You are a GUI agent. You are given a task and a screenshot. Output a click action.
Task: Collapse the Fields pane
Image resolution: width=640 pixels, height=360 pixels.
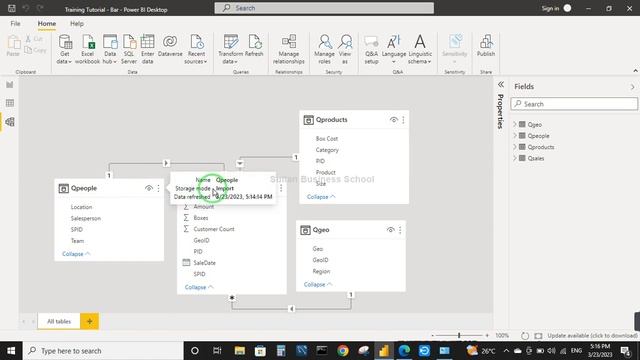click(x=632, y=87)
